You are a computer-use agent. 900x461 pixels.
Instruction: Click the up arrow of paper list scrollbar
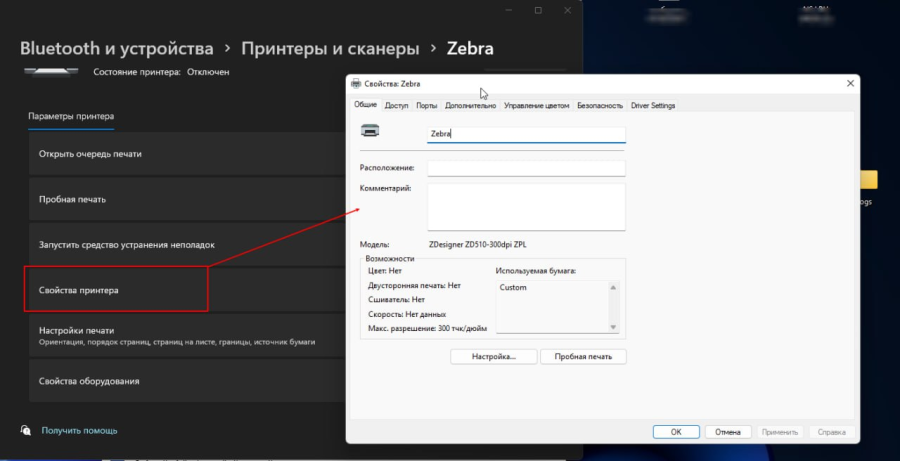[613, 288]
